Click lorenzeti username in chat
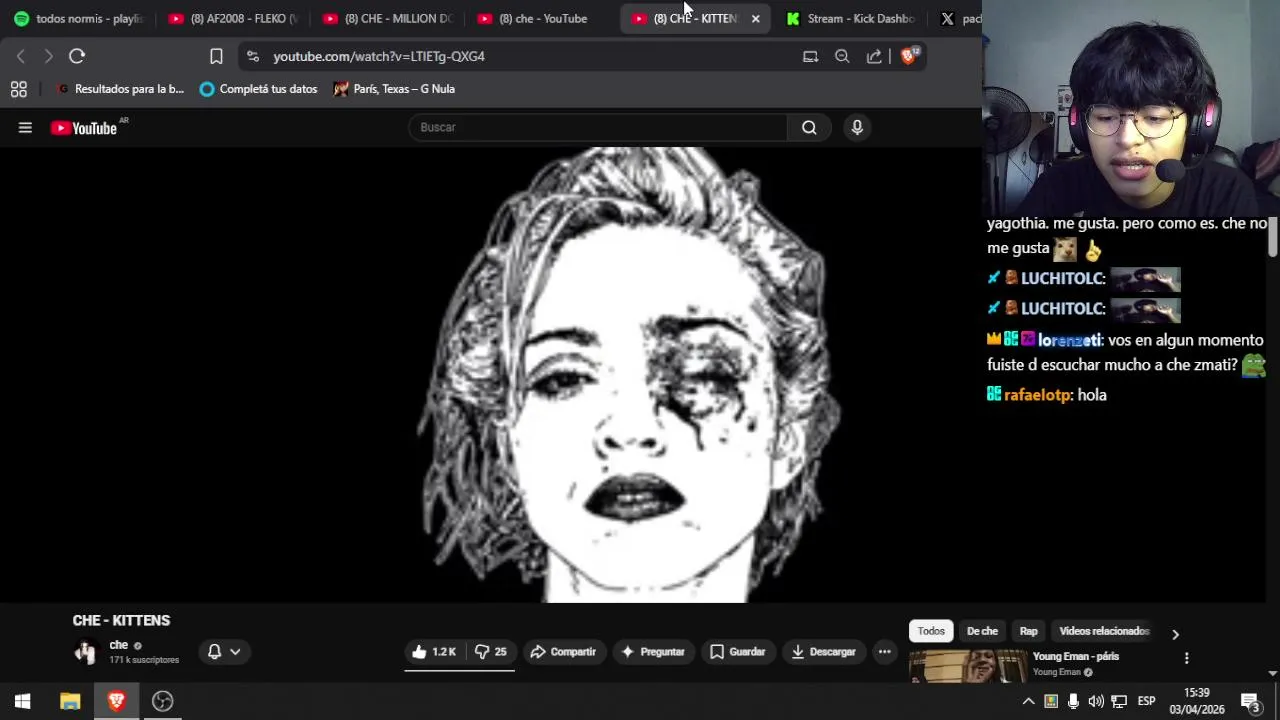 [x=1069, y=340]
